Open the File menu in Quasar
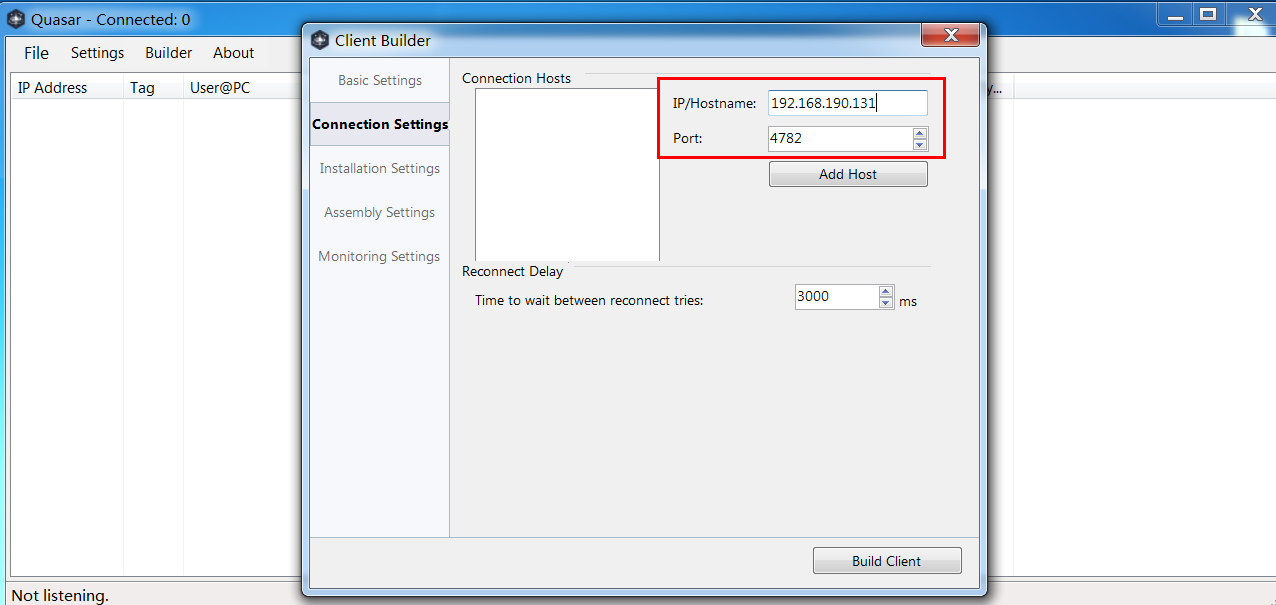This screenshot has height=605, width=1276. coord(36,53)
